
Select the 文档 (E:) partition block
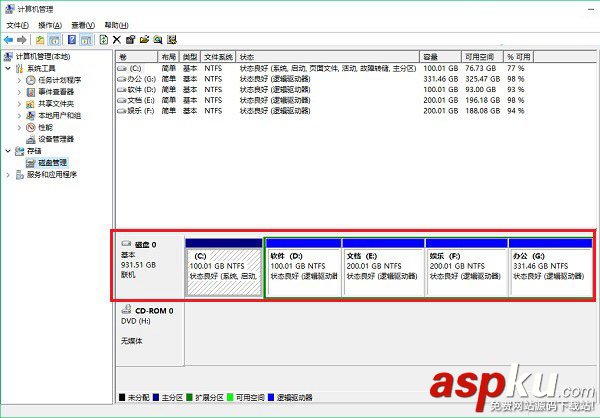coord(383,268)
